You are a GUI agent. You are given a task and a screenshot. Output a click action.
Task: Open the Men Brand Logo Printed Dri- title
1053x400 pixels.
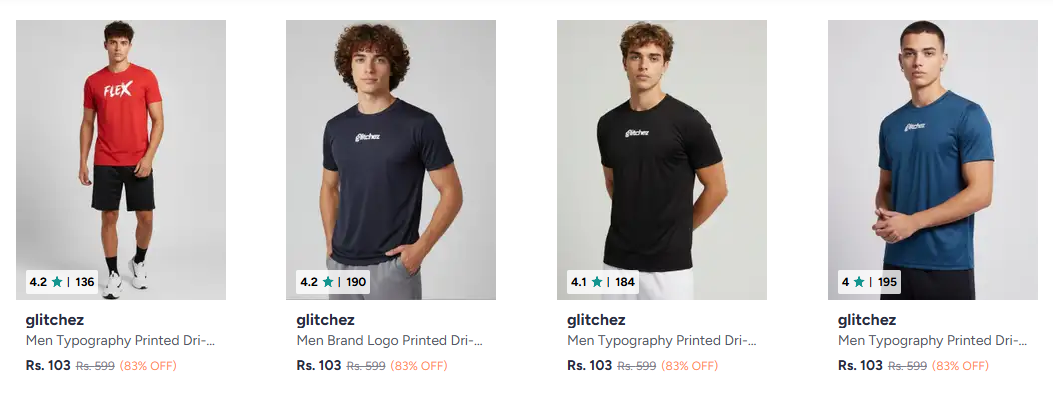[390, 341]
